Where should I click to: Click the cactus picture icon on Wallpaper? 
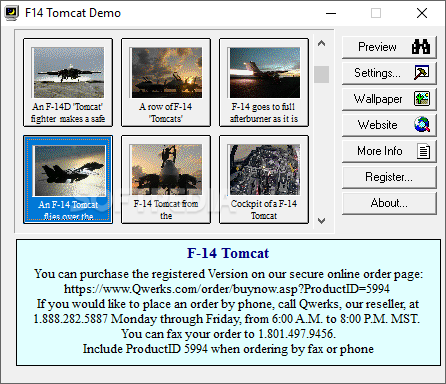pos(422,99)
